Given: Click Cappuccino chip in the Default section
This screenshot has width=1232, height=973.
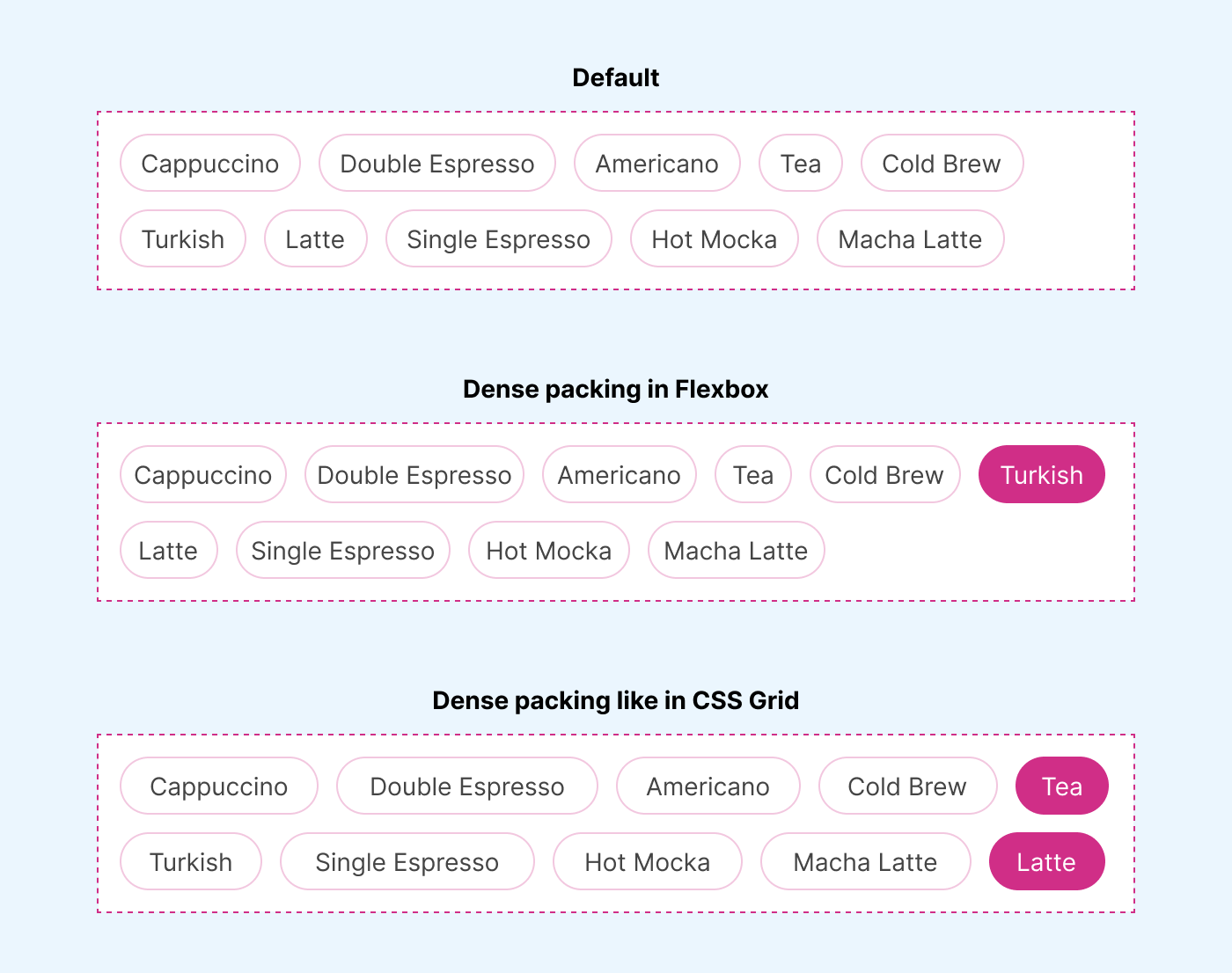Looking at the screenshot, I should click(x=210, y=164).
